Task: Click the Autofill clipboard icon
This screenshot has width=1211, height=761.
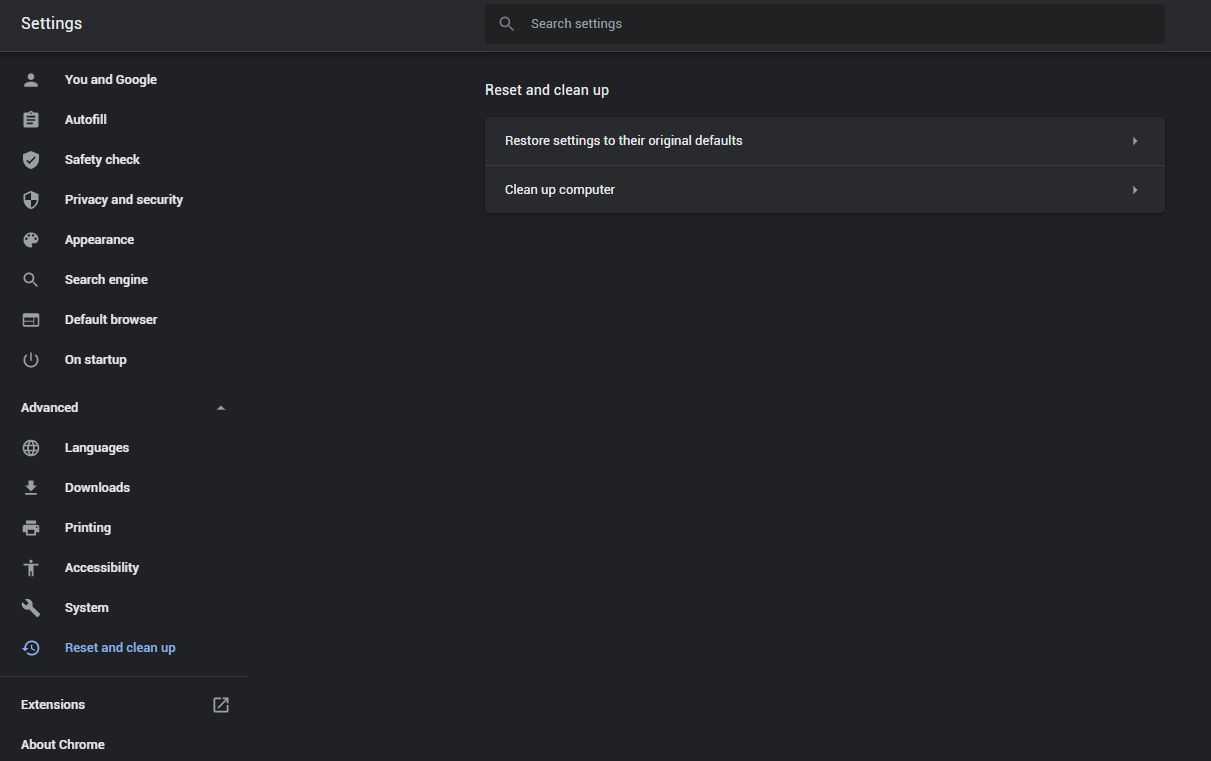Action: click(x=31, y=120)
